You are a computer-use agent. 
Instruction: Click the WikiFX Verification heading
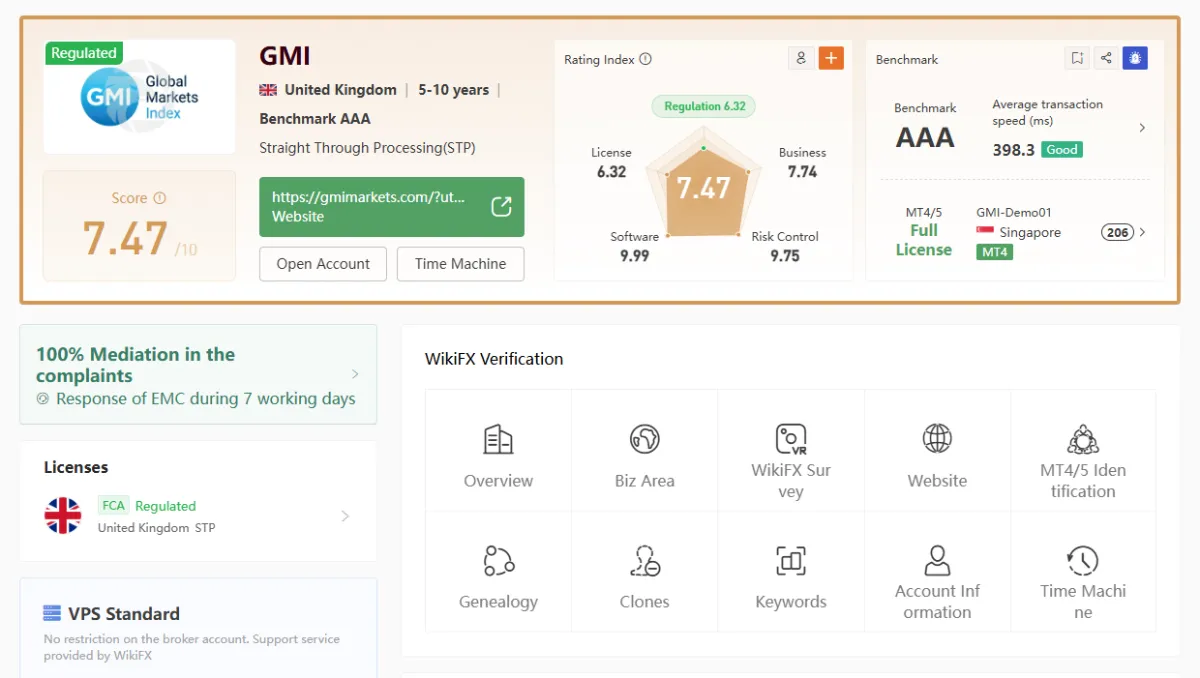point(494,359)
